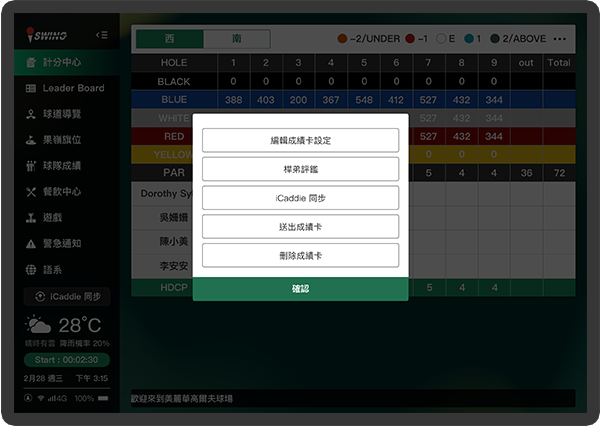Screen dimensions: 601x426
Task: Select the 果嶺旗位 flag position icon
Action: click(x=31, y=141)
